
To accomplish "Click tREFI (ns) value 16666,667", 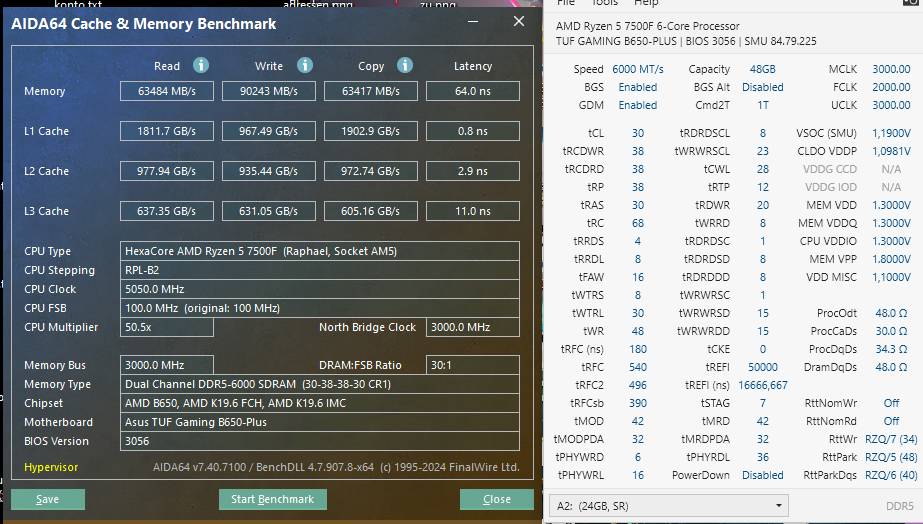I will pyautogui.click(x=762, y=386).
